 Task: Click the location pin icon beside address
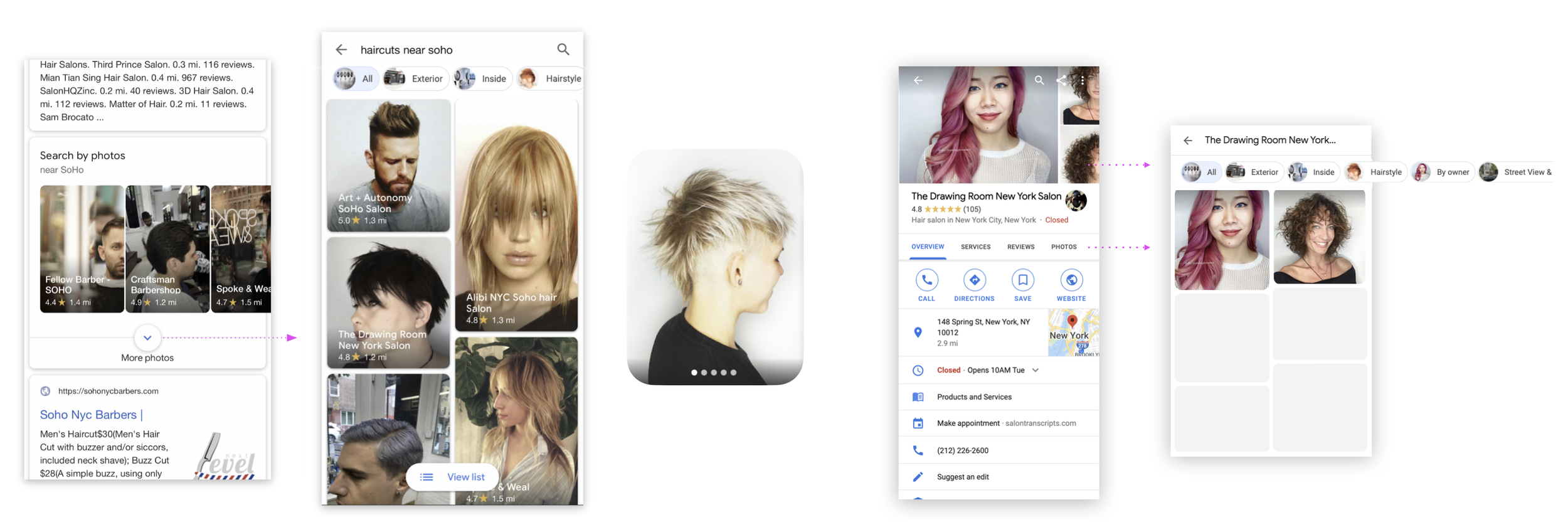(918, 332)
